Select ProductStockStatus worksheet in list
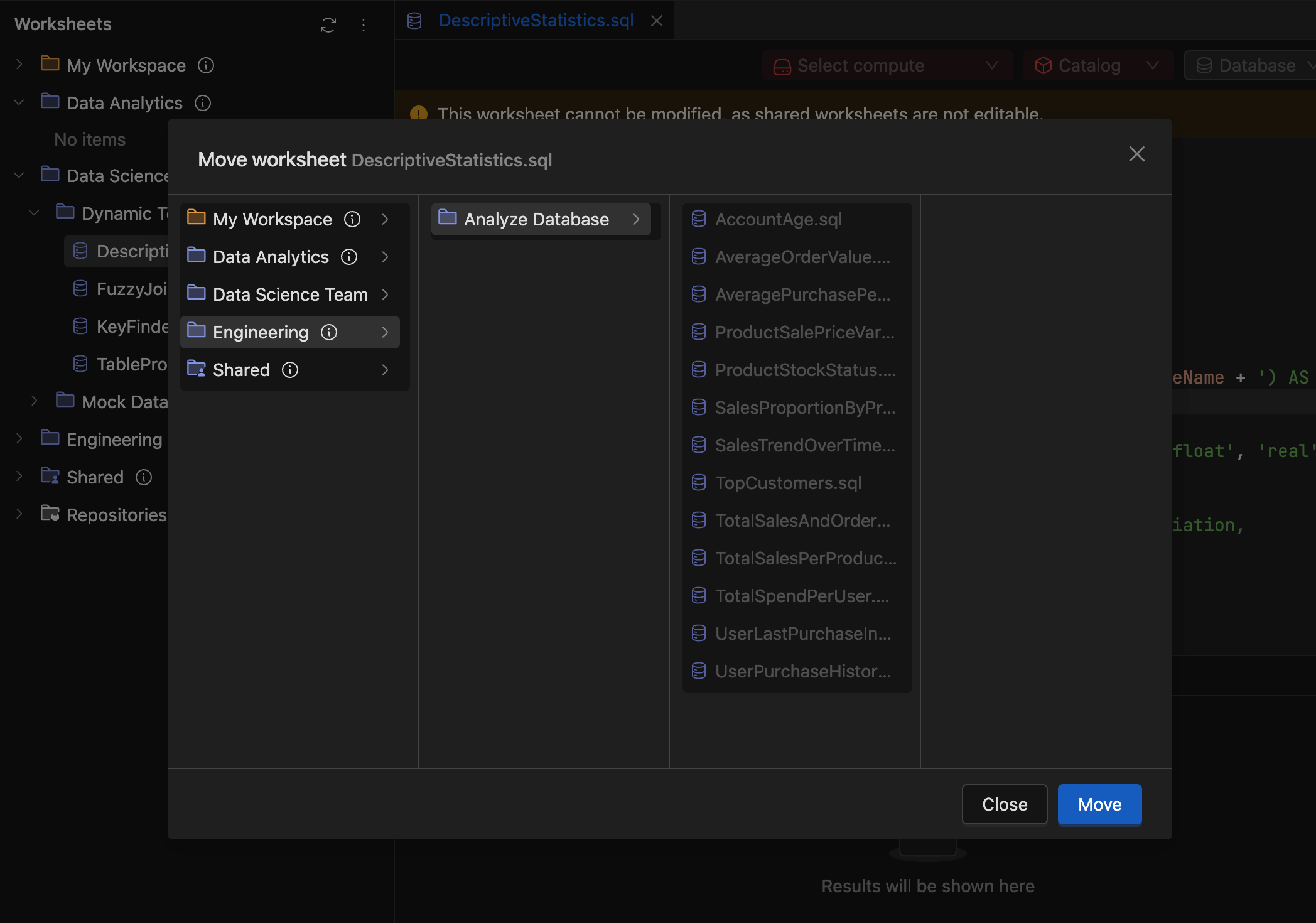The image size is (1316, 923). pos(792,370)
